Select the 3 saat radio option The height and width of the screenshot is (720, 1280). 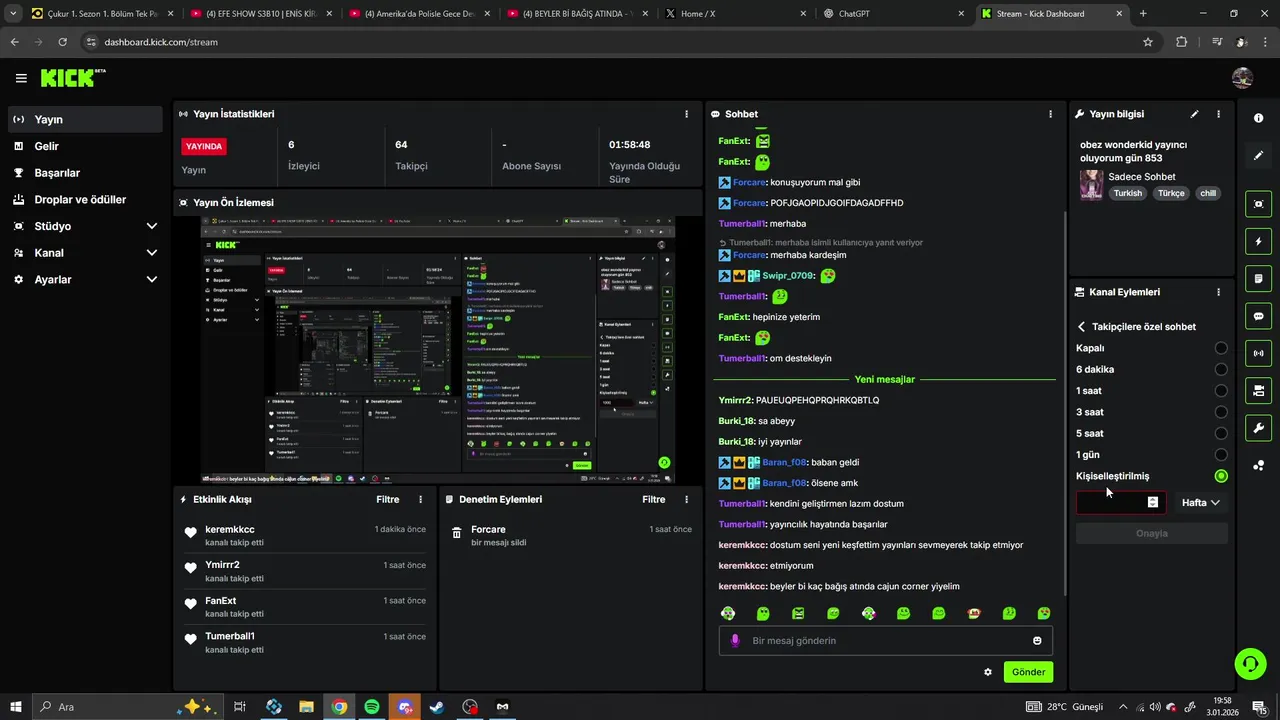click(1221, 412)
